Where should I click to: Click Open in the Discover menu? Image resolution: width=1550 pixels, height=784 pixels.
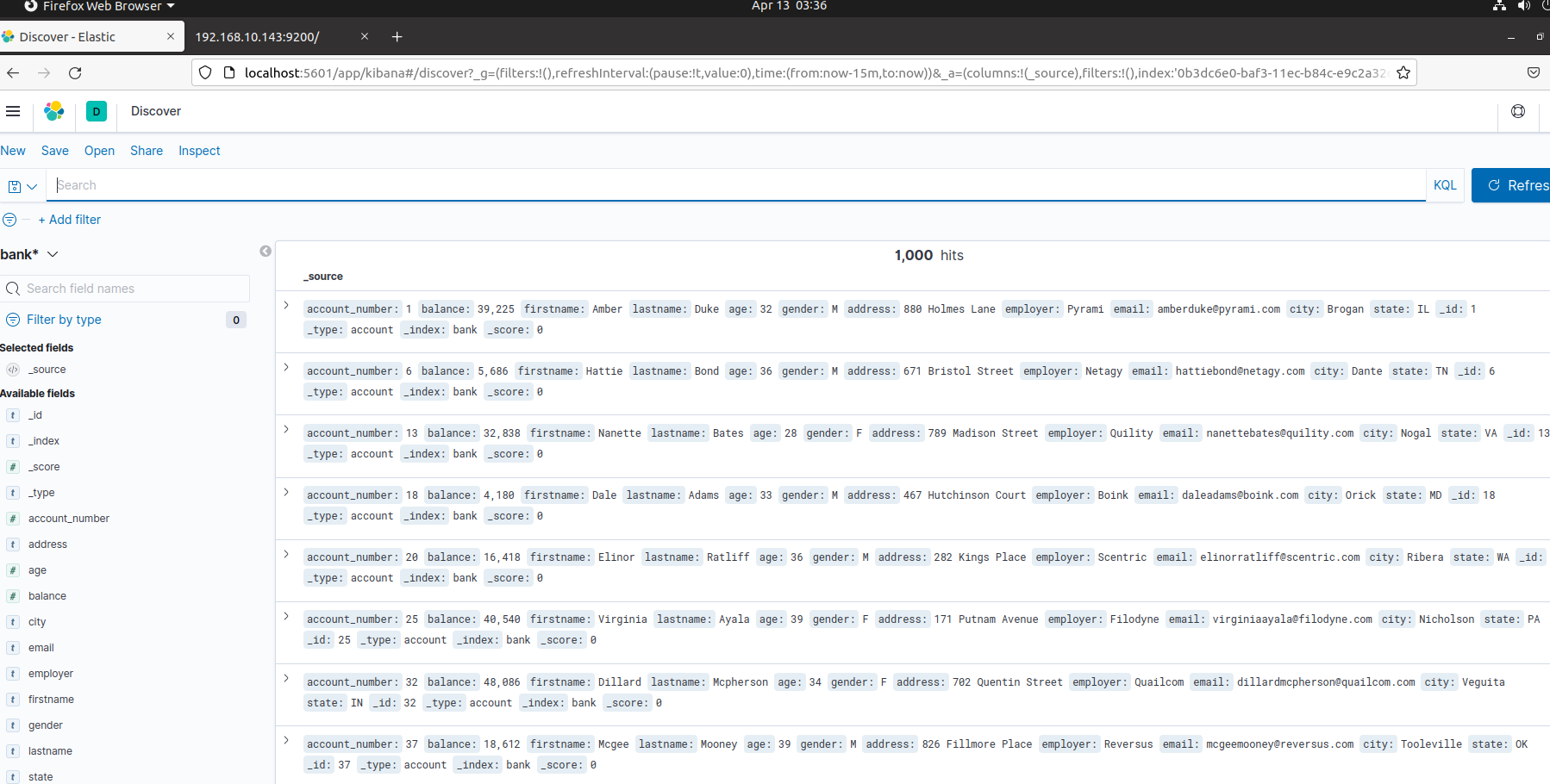pyautogui.click(x=99, y=151)
